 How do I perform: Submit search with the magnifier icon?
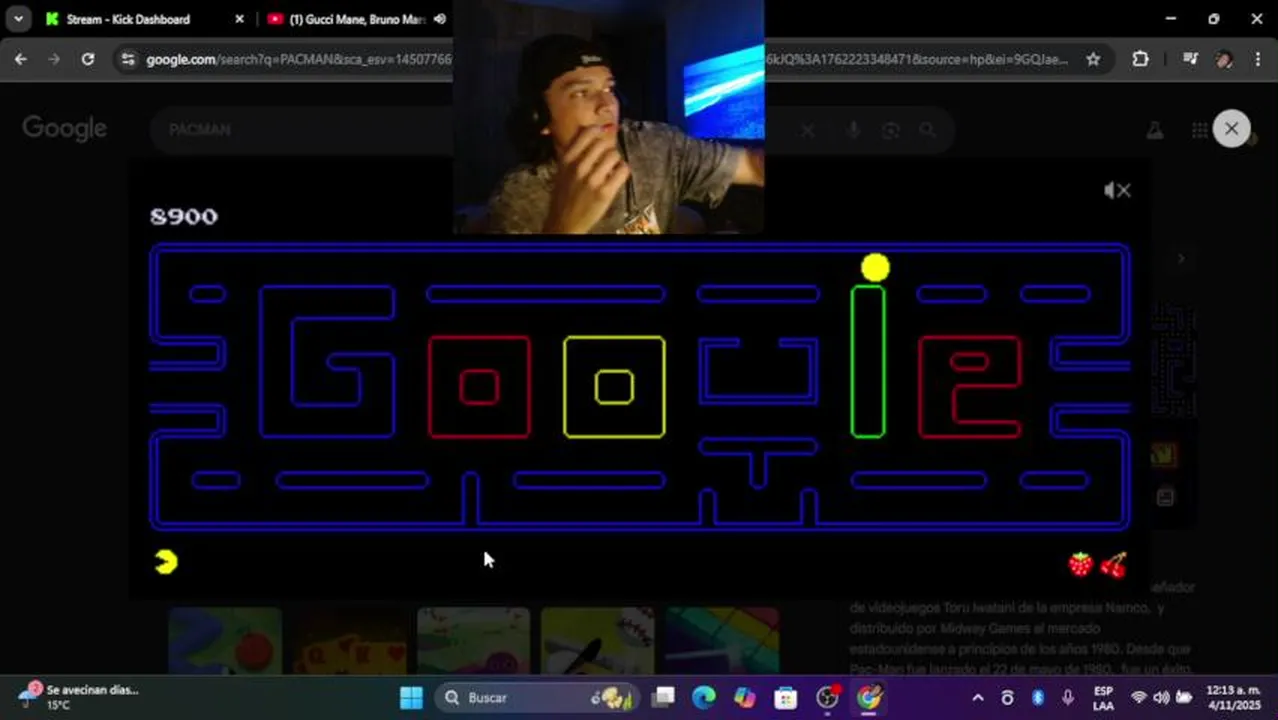[928, 130]
